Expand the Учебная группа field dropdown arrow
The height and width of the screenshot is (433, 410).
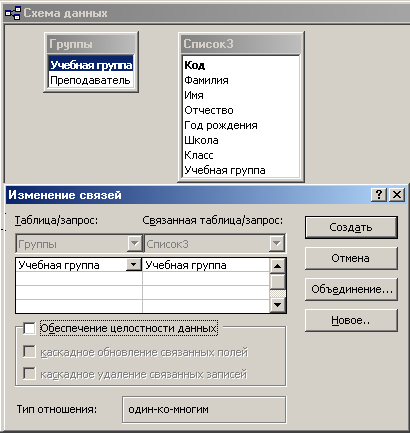pos(134,265)
